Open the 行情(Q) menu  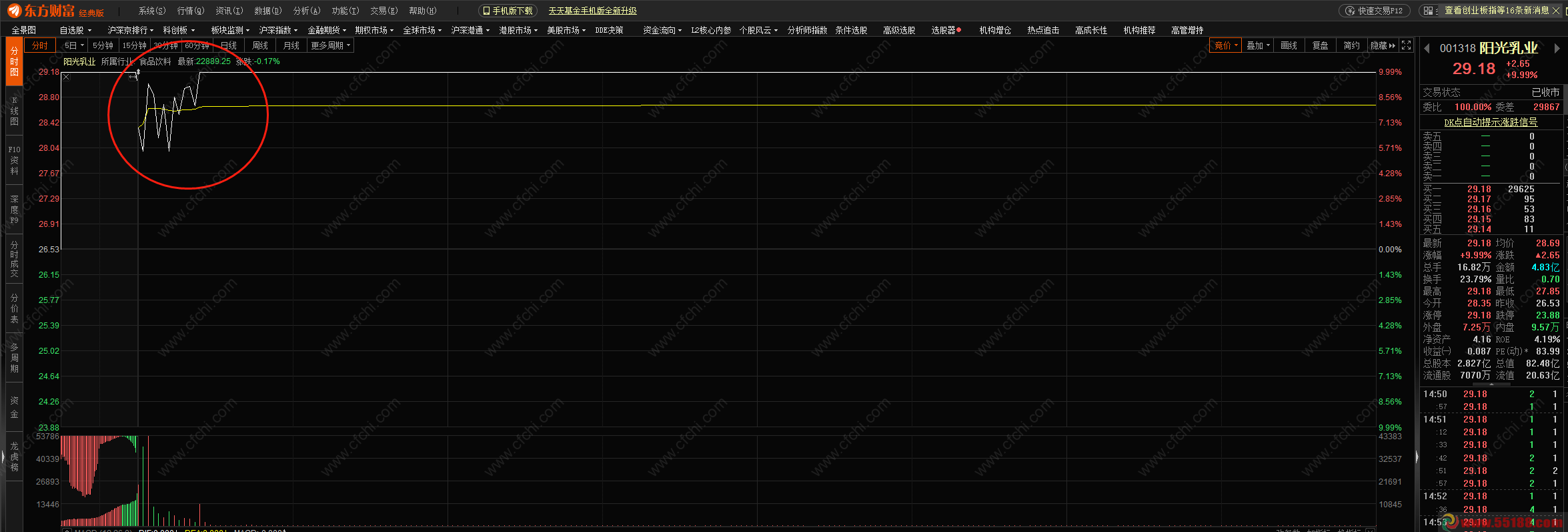click(191, 11)
